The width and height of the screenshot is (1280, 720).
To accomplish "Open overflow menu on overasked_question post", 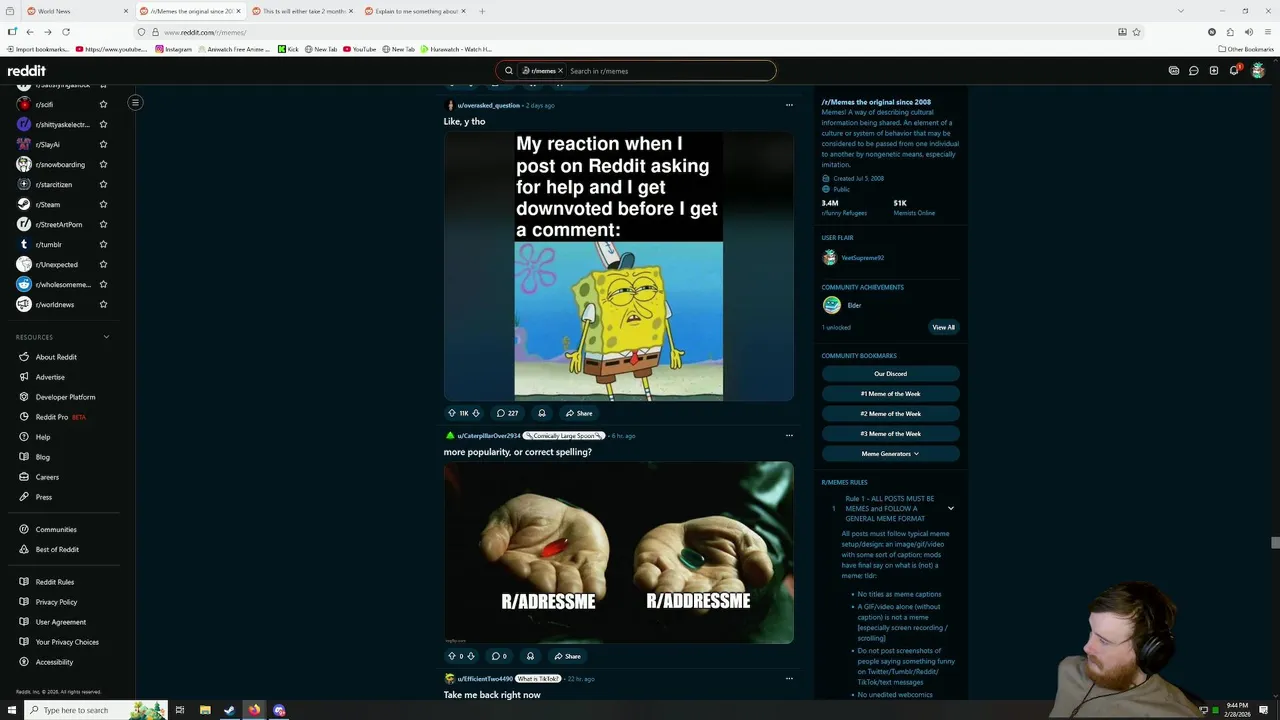I will point(789,105).
